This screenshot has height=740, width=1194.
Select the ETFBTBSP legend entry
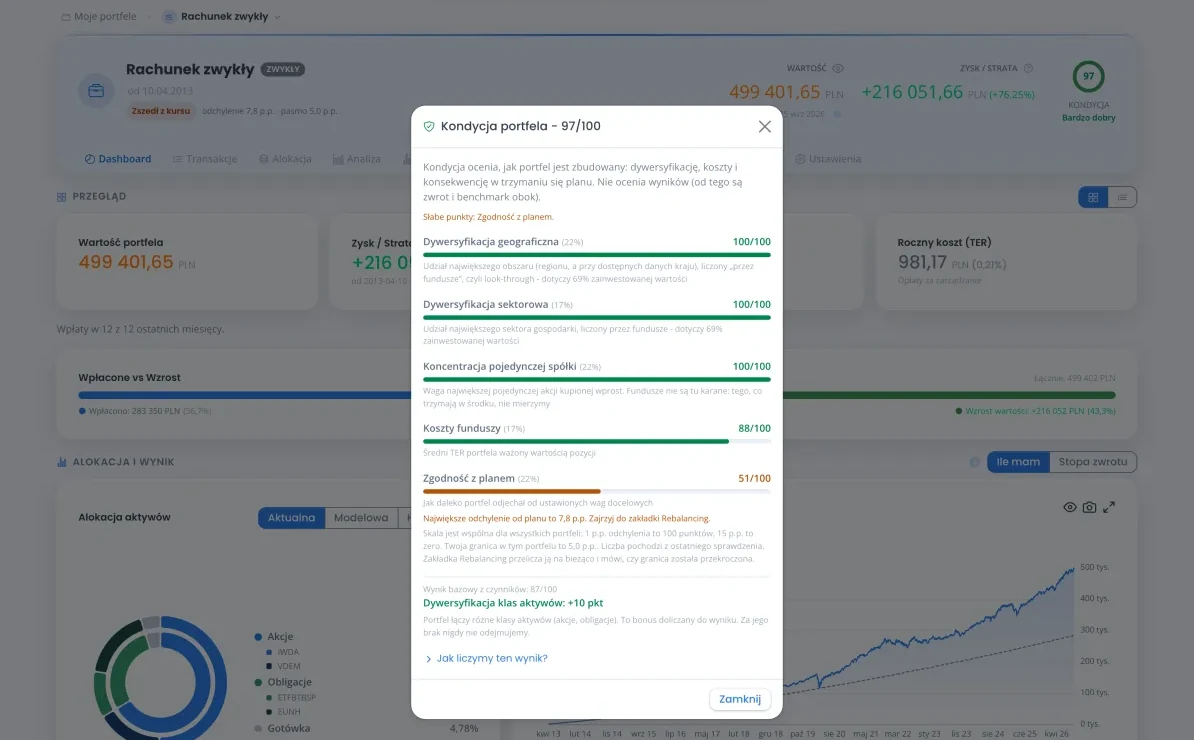(x=291, y=697)
